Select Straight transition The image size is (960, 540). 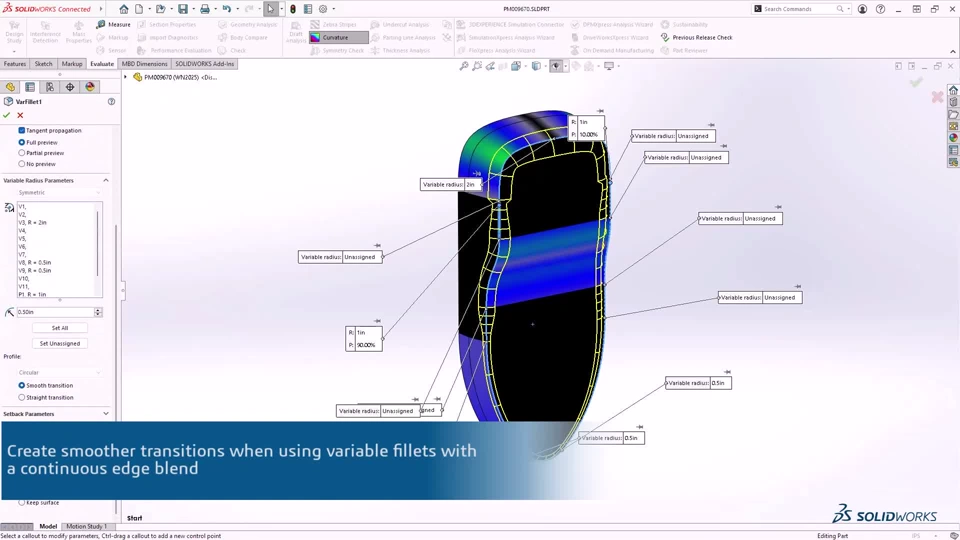[x=21, y=398]
